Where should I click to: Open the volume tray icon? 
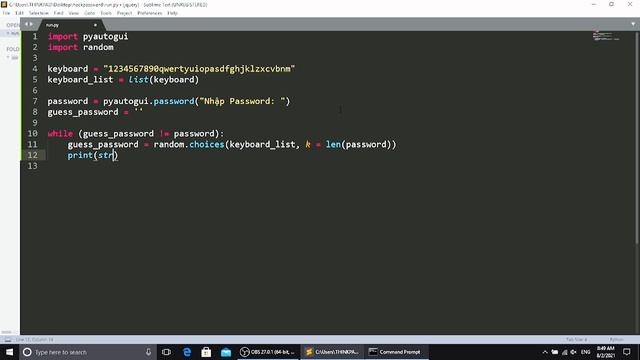pyautogui.click(x=573, y=352)
